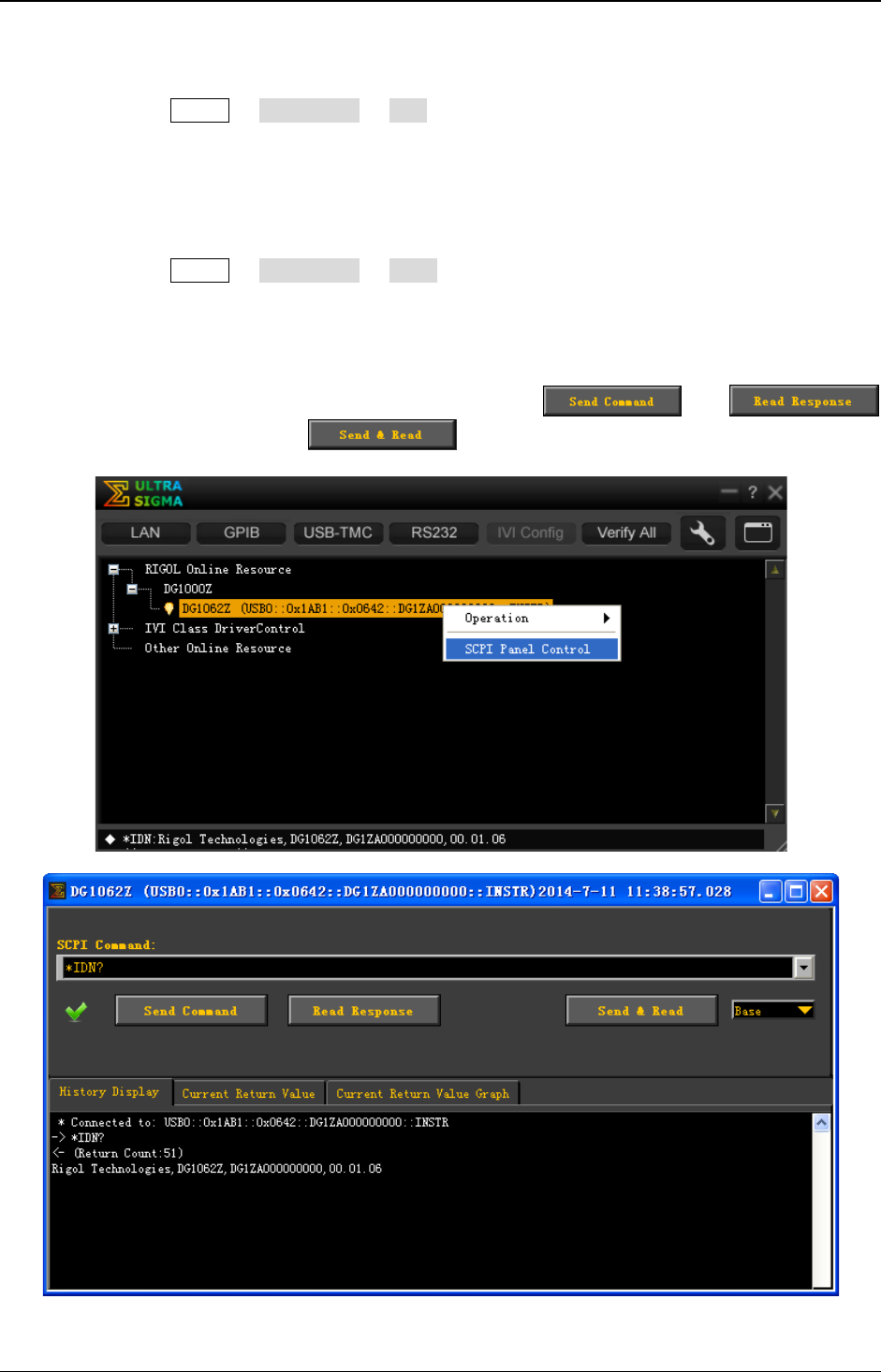The height and width of the screenshot is (1372, 881).
Task: Click scroll up arrow in history display
Action: (821, 1122)
